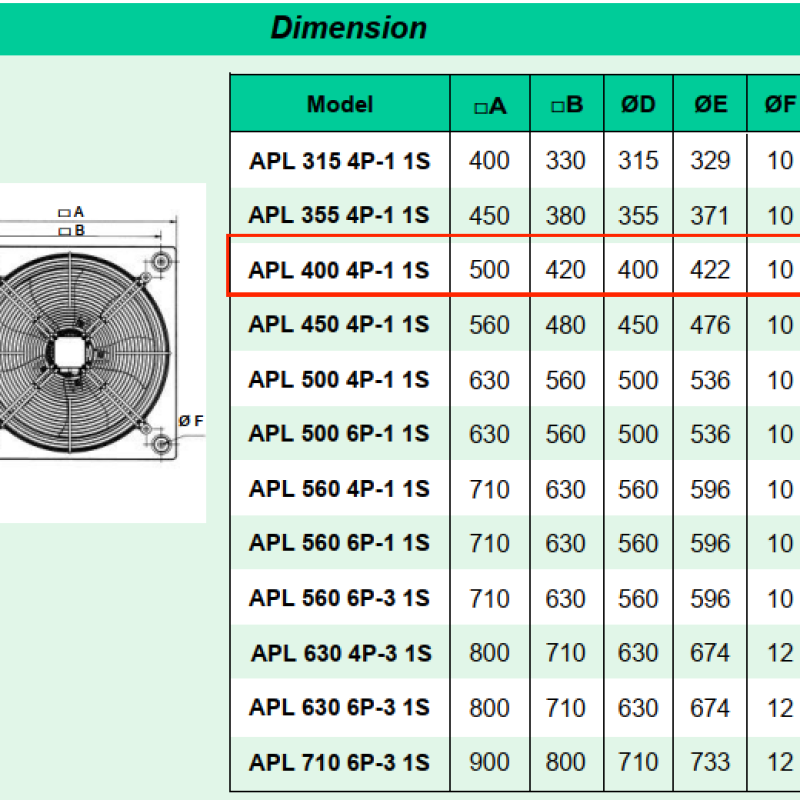The height and width of the screenshot is (800, 800).
Task: Select model name APL 355 4P-1 1S
Action: (339, 215)
